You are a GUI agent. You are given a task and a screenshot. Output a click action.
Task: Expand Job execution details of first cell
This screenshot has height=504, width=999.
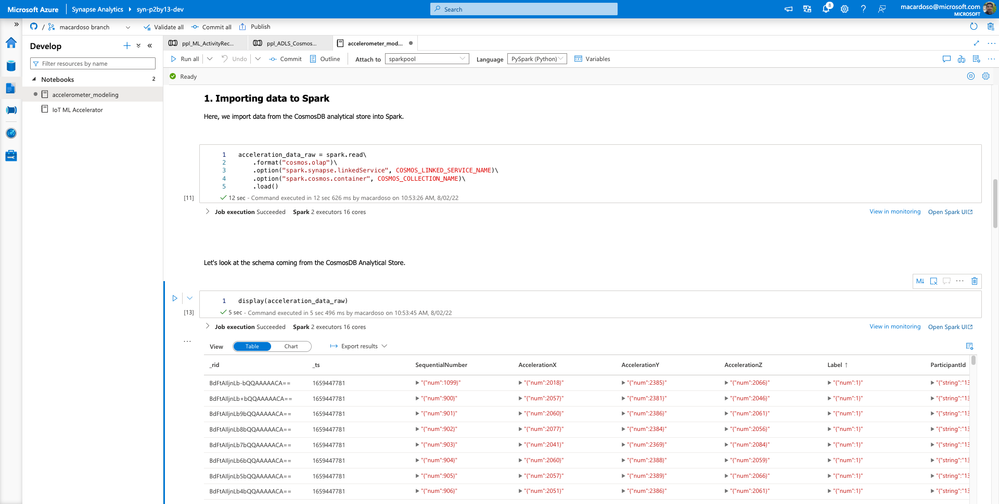coord(207,212)
